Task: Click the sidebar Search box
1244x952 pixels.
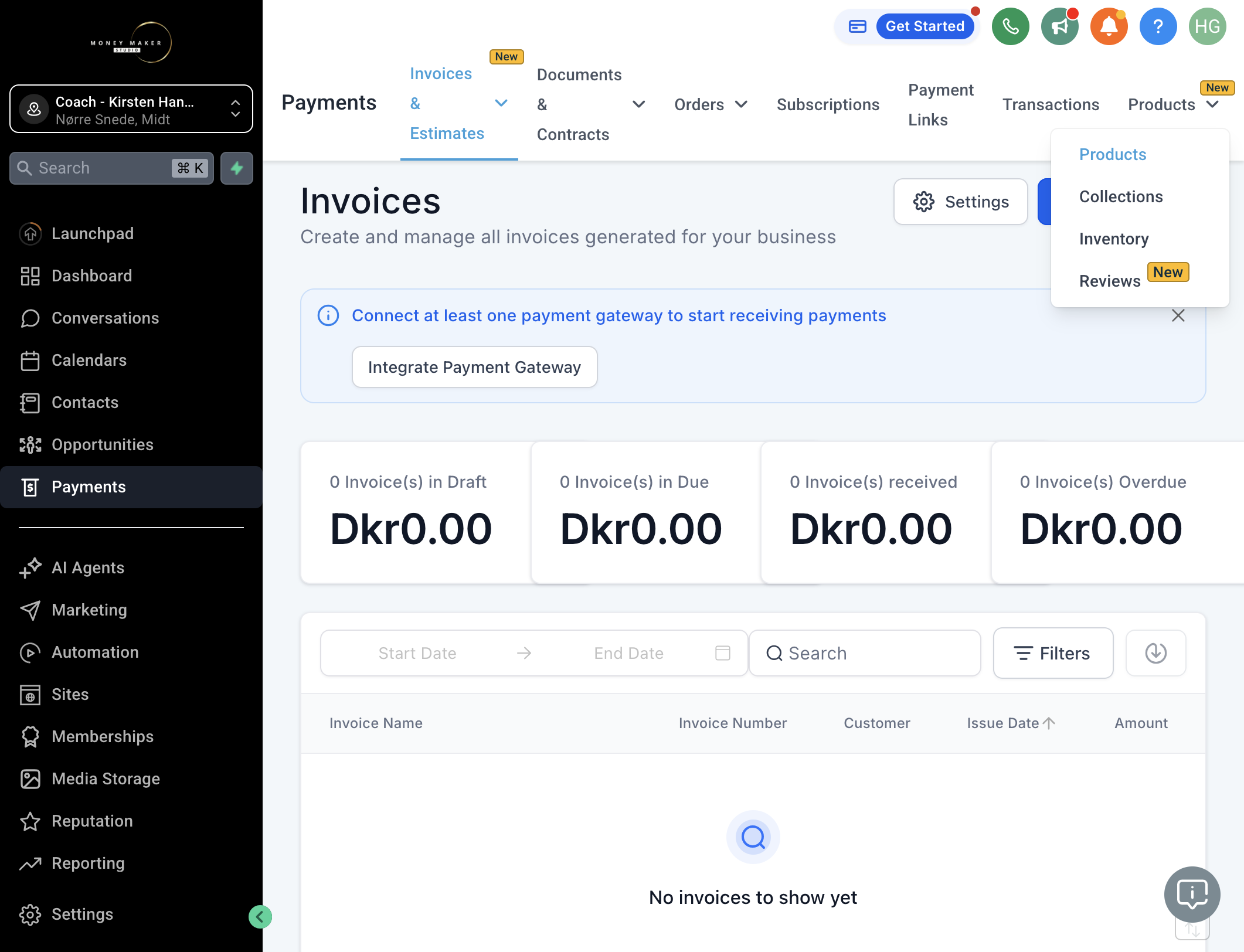Action: [112, 168]
